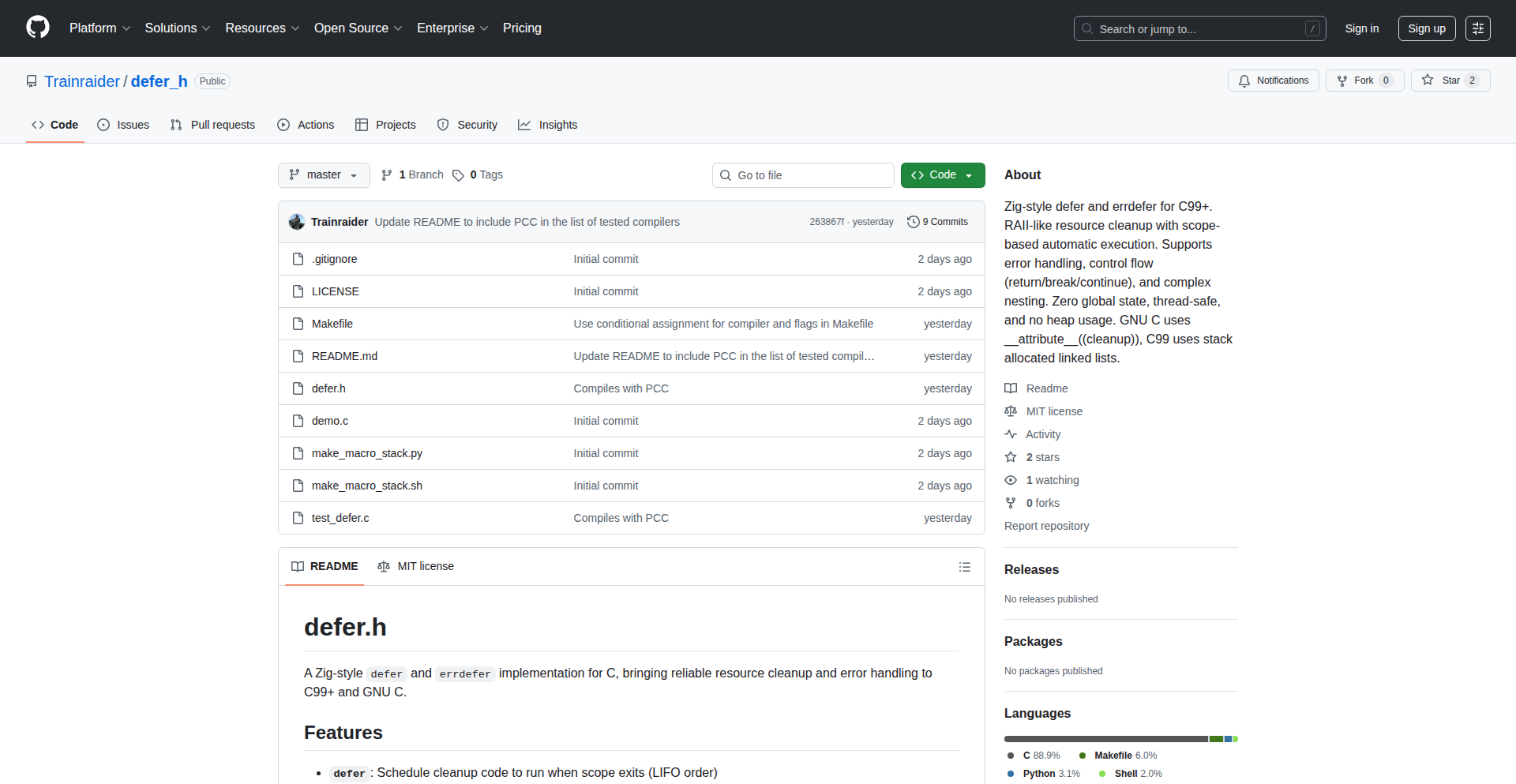
Task: Click the file icon beside README.md
Action: [298, 356]
